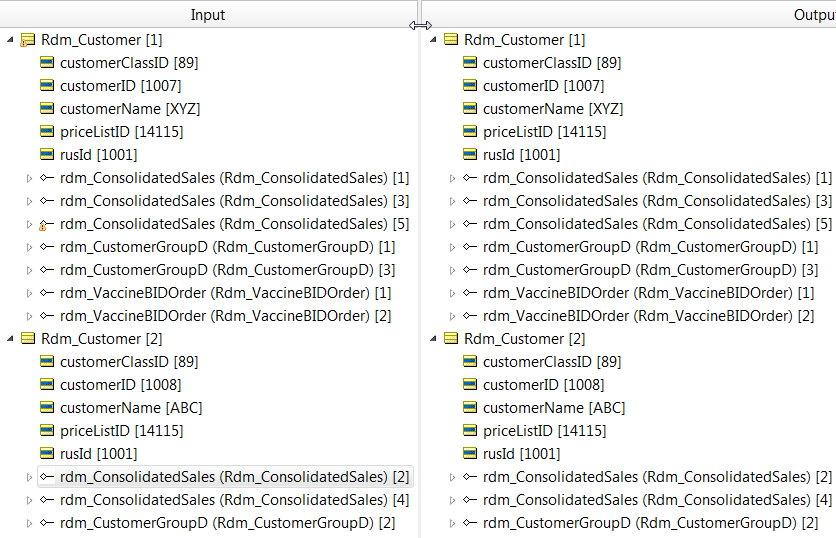Click field icon of Input rusId under Rdm_Customer [1]

point(47,154)
